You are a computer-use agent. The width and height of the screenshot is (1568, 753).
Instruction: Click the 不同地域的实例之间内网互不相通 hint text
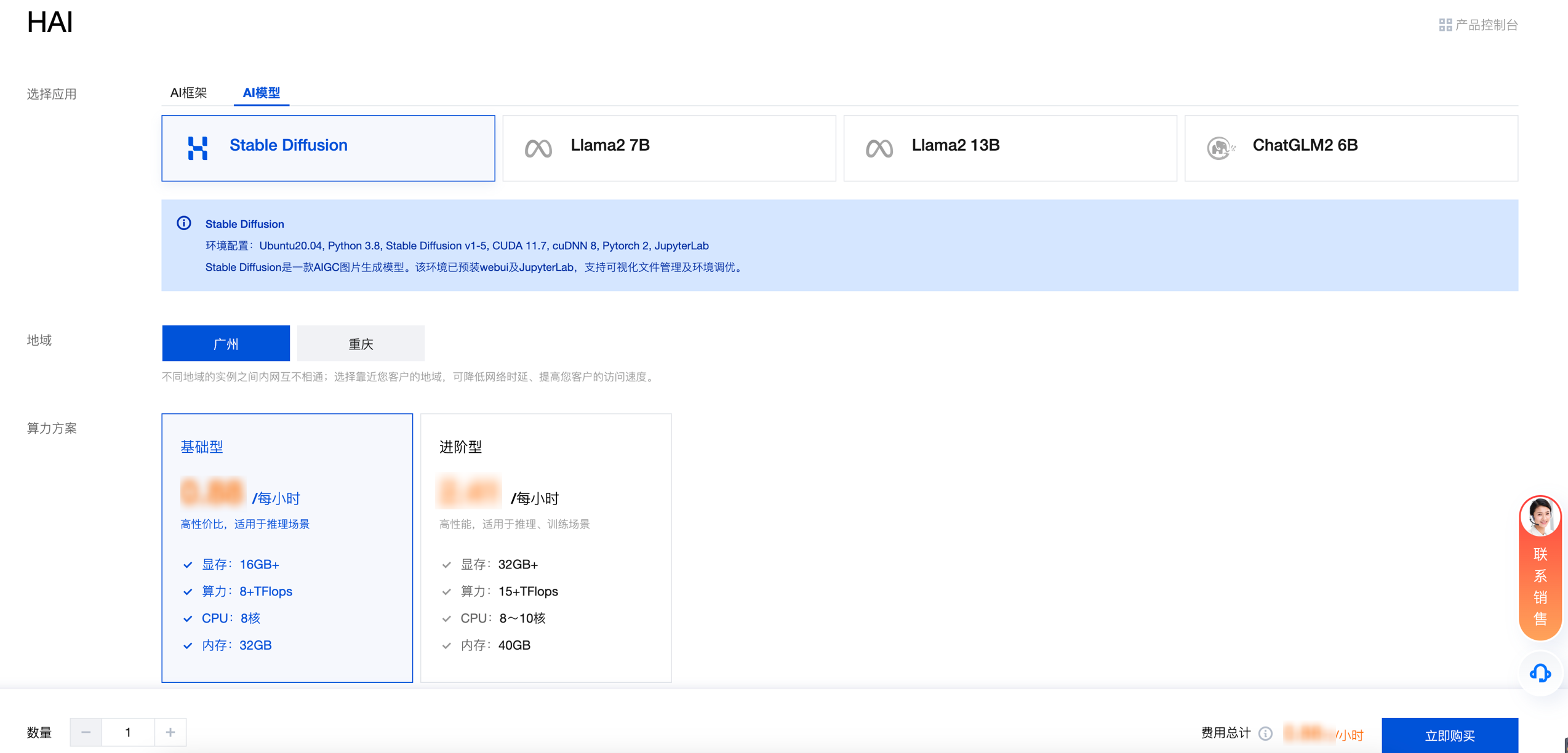(409, 376)
